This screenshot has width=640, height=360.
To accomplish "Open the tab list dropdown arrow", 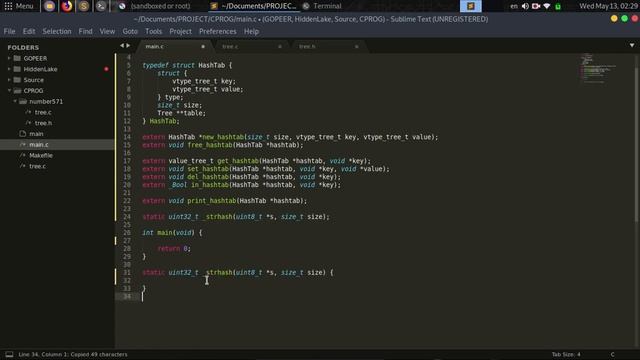I will (632, 45).
